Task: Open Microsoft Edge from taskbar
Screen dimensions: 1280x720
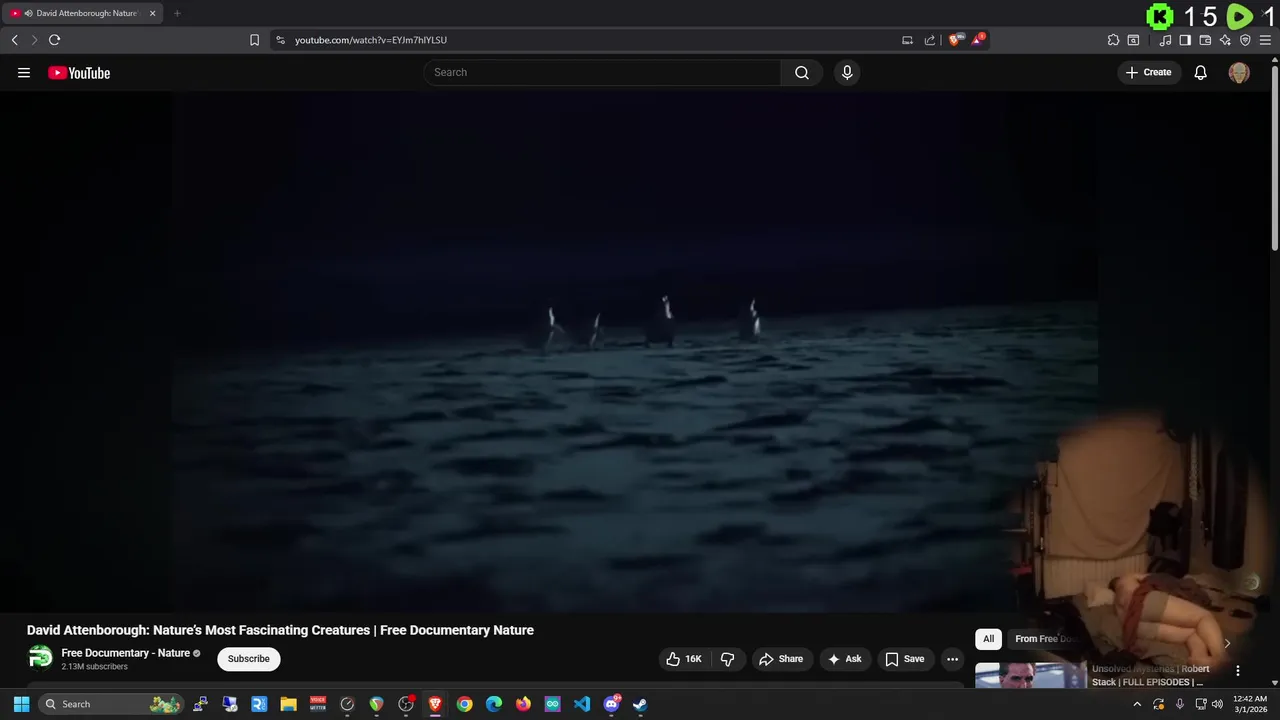Action: [494, 704]
